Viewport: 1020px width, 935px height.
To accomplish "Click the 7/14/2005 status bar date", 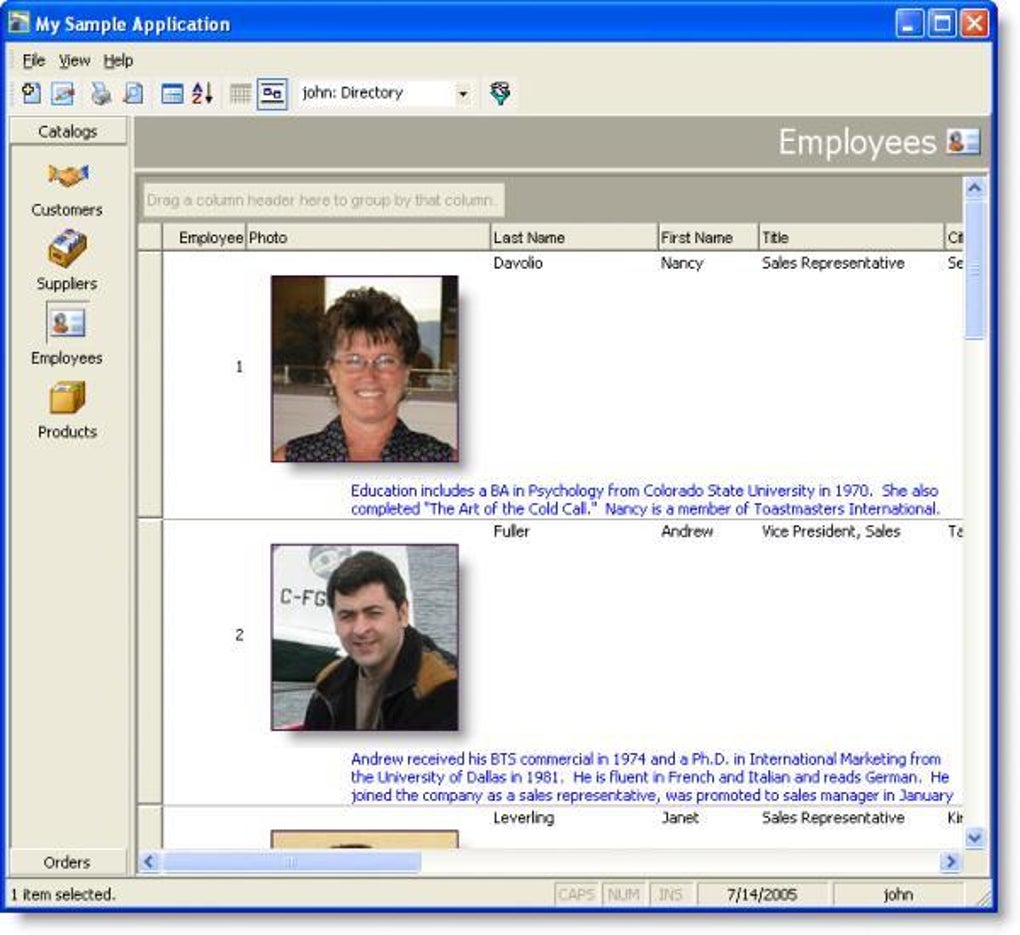I will [x=762, y=895].
